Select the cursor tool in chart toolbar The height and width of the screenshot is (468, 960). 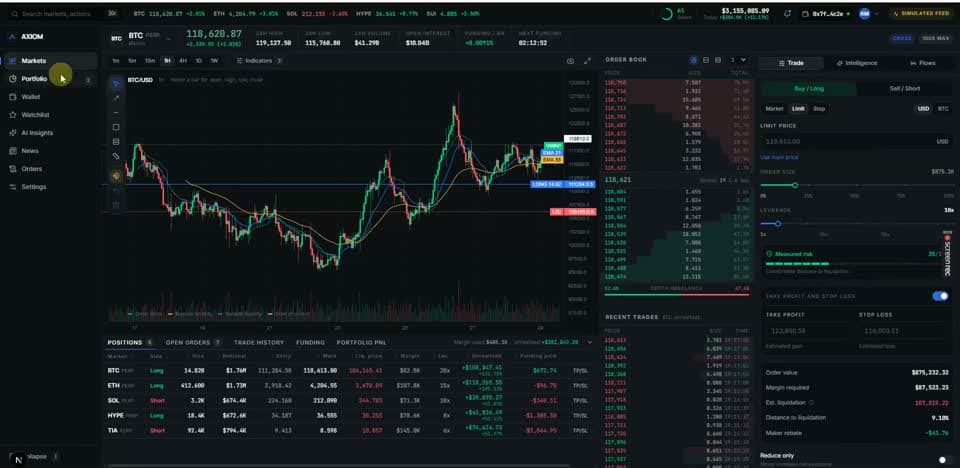[116, 83]
